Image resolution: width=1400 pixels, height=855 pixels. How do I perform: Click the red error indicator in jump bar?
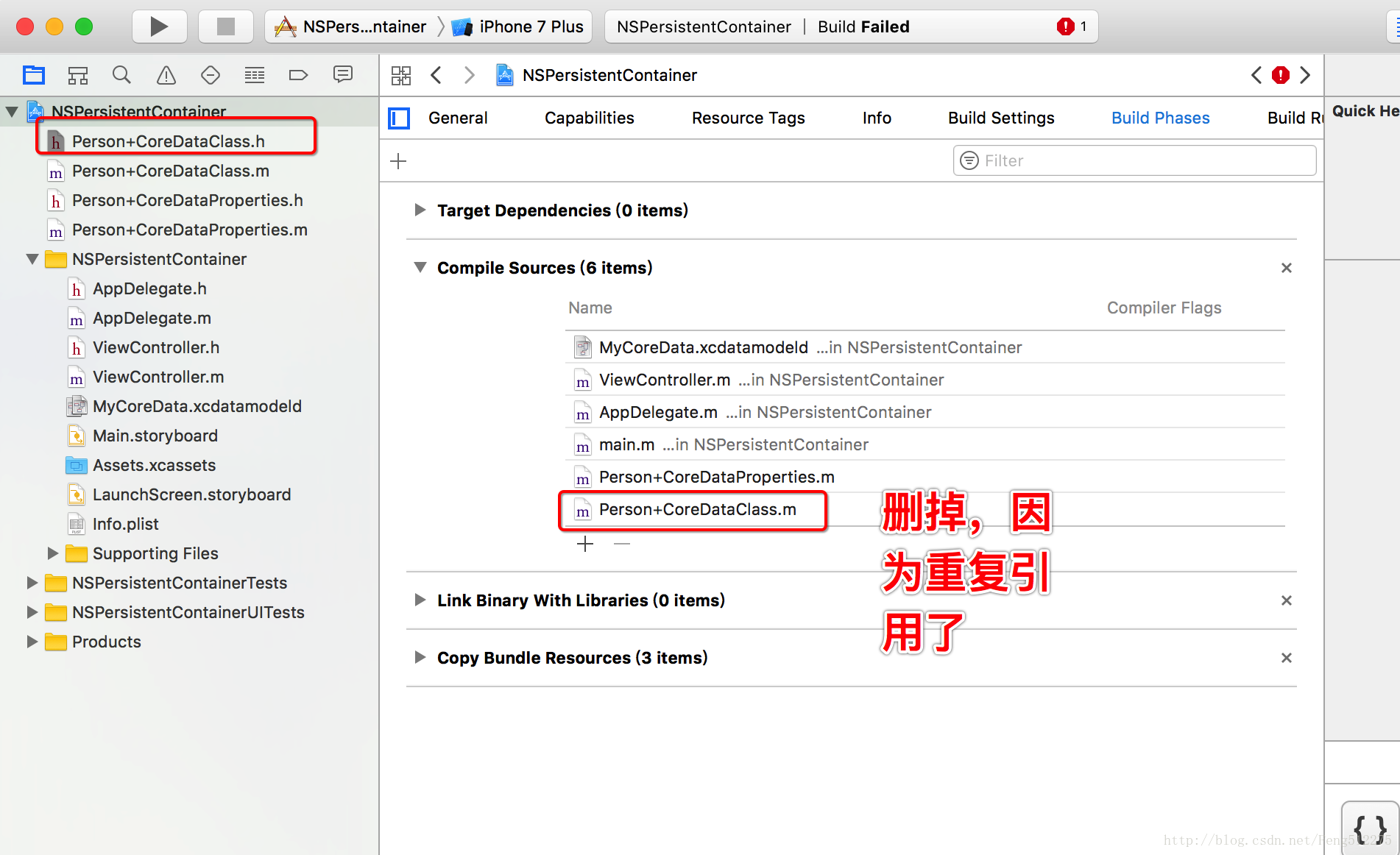pyautogui.click(x=1281, y=75)
